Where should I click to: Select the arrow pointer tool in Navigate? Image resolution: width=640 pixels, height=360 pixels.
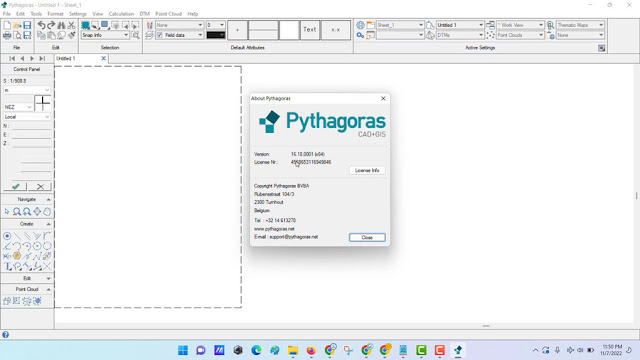click(7, 211)
